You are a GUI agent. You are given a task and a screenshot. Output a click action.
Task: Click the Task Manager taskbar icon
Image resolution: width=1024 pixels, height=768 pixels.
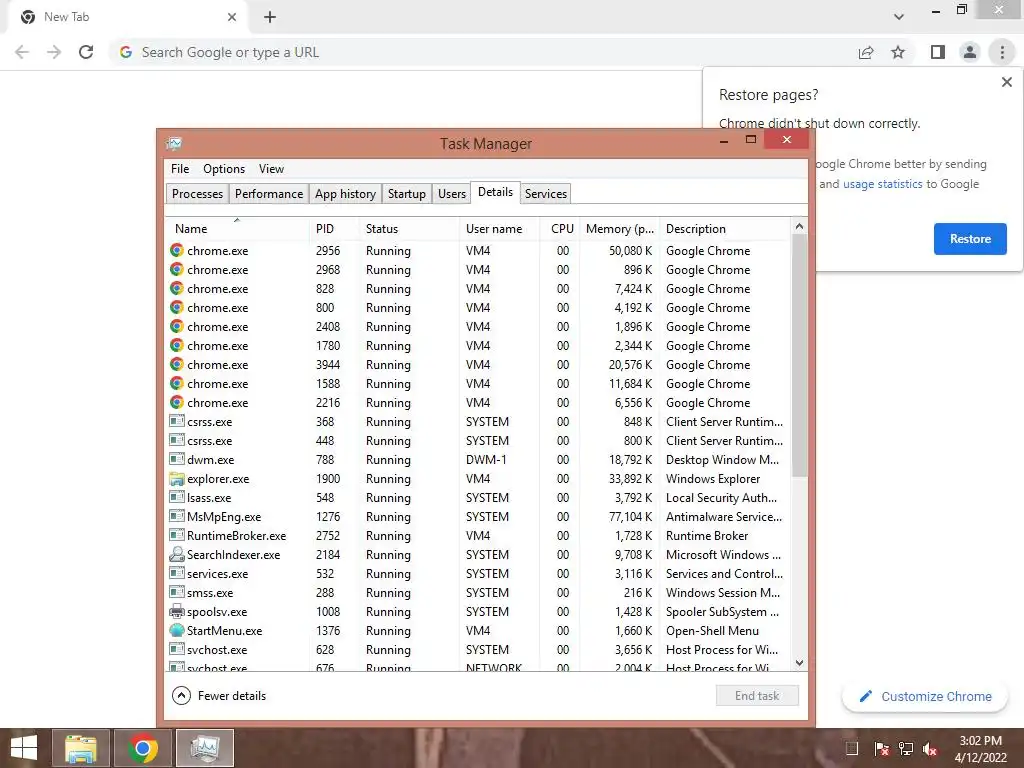(x=204, y=748)
